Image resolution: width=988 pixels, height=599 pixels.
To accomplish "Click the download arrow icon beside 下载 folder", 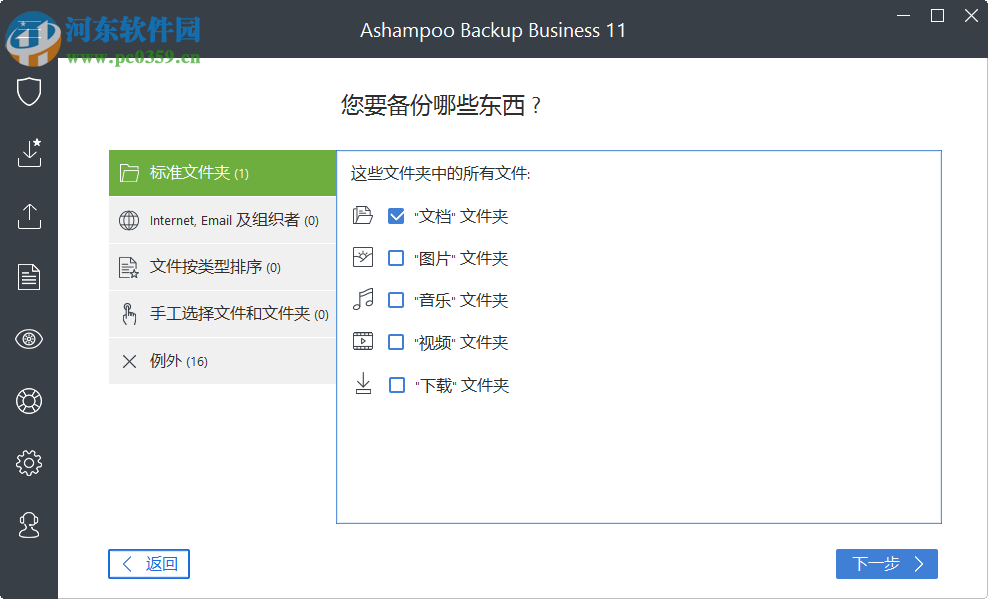I will click(x=363, y=384).
